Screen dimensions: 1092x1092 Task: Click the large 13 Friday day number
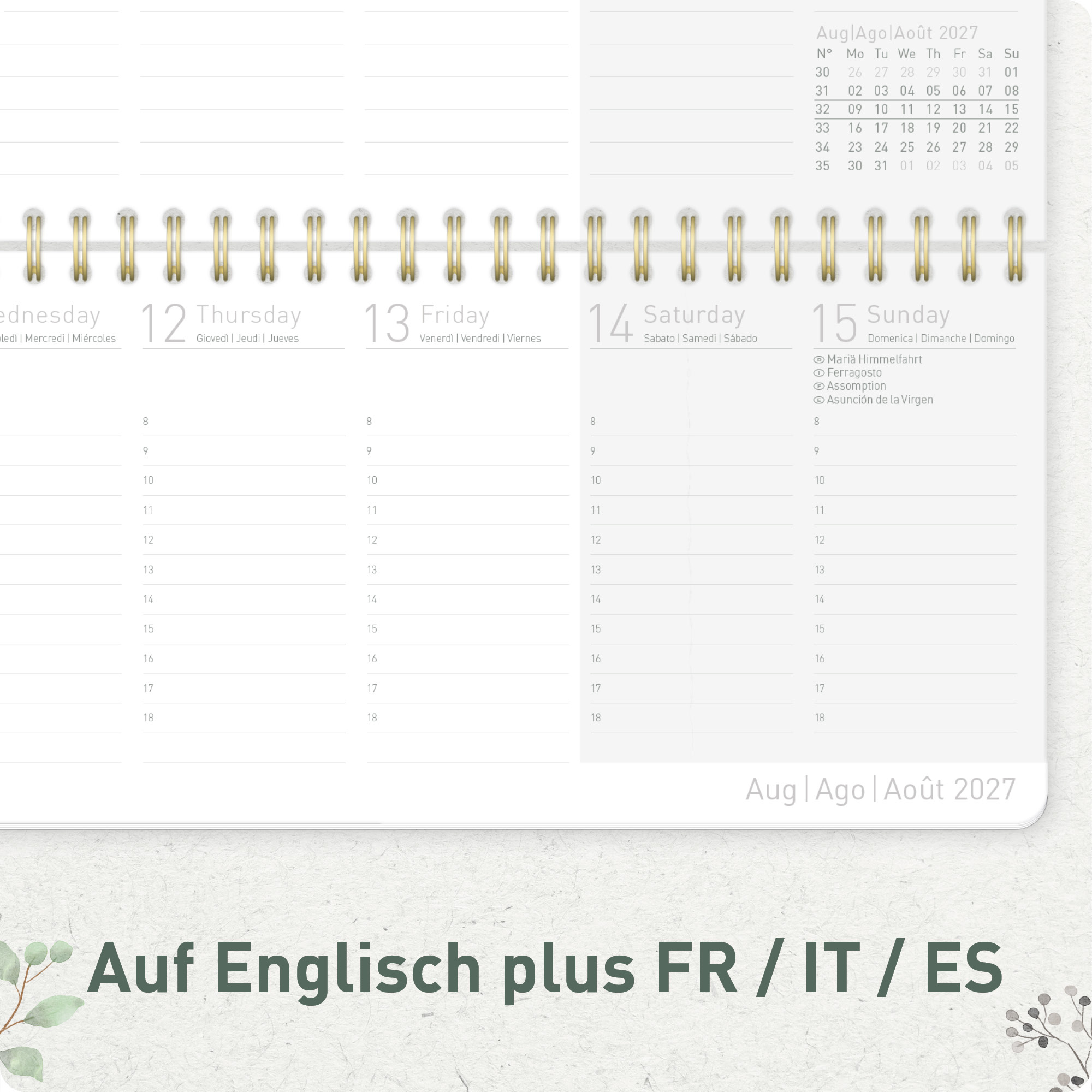(387, 323)
